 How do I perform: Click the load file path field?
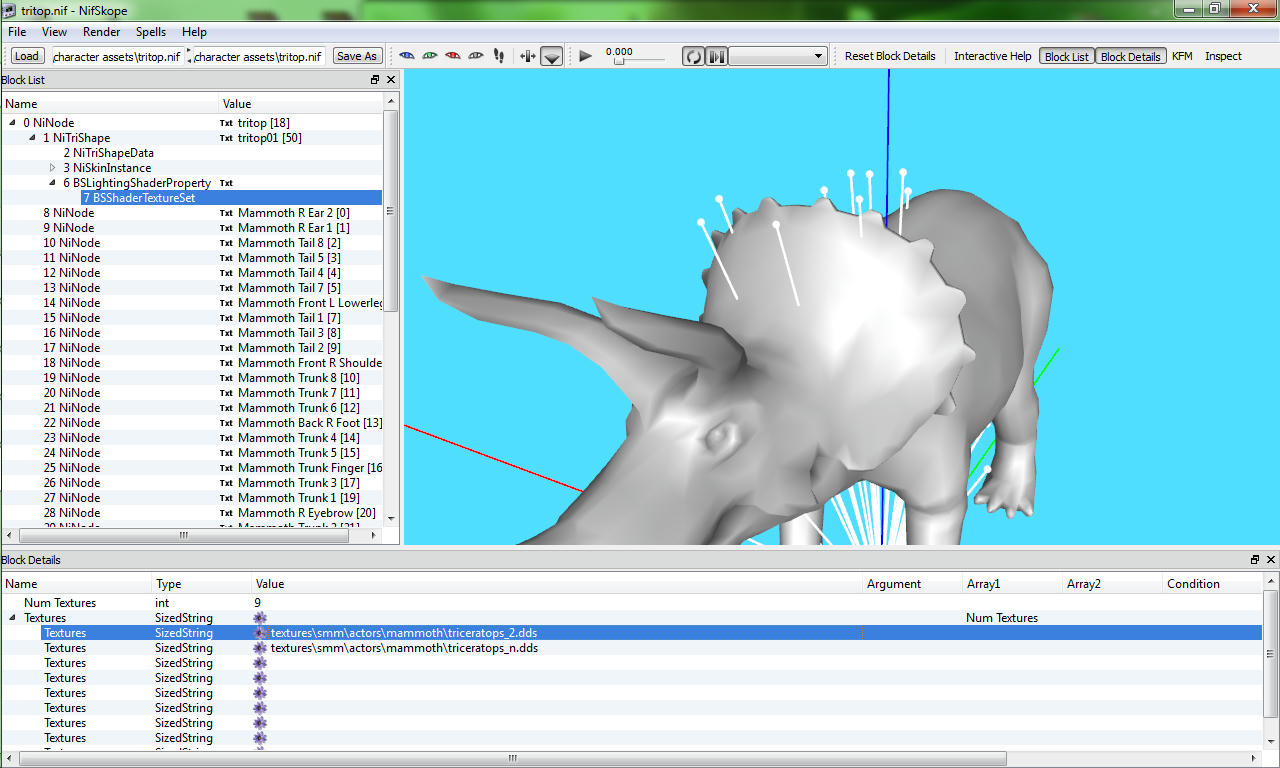[118, 56]
